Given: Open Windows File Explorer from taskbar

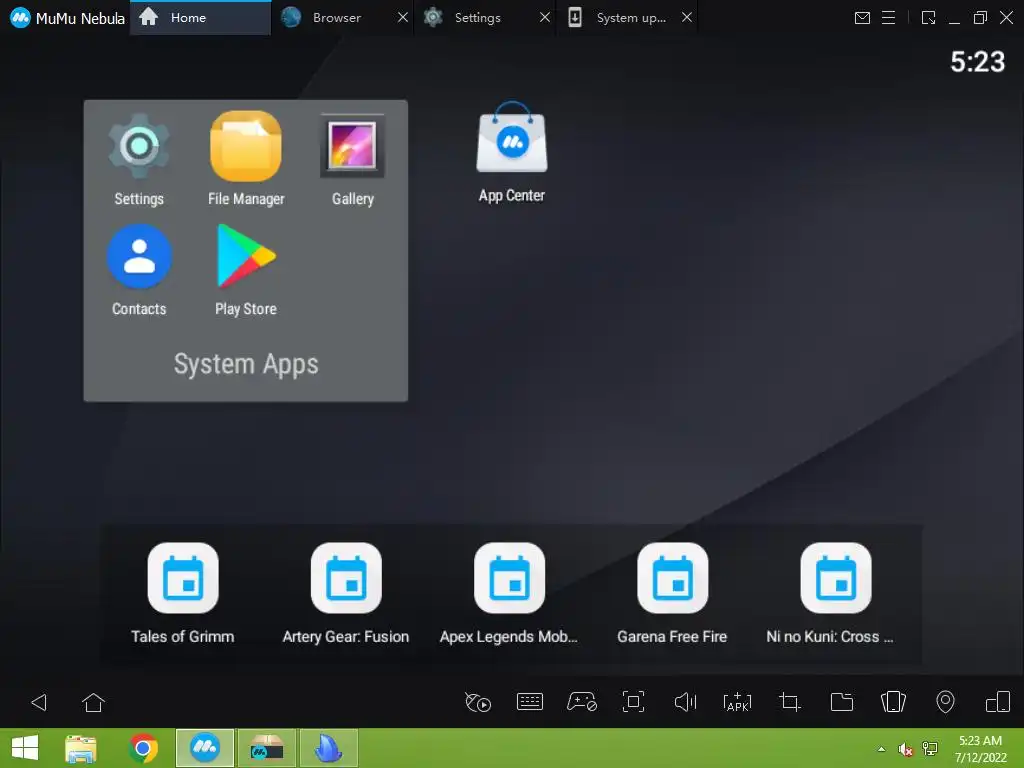Looking at the screenshot, I should 81,748.
